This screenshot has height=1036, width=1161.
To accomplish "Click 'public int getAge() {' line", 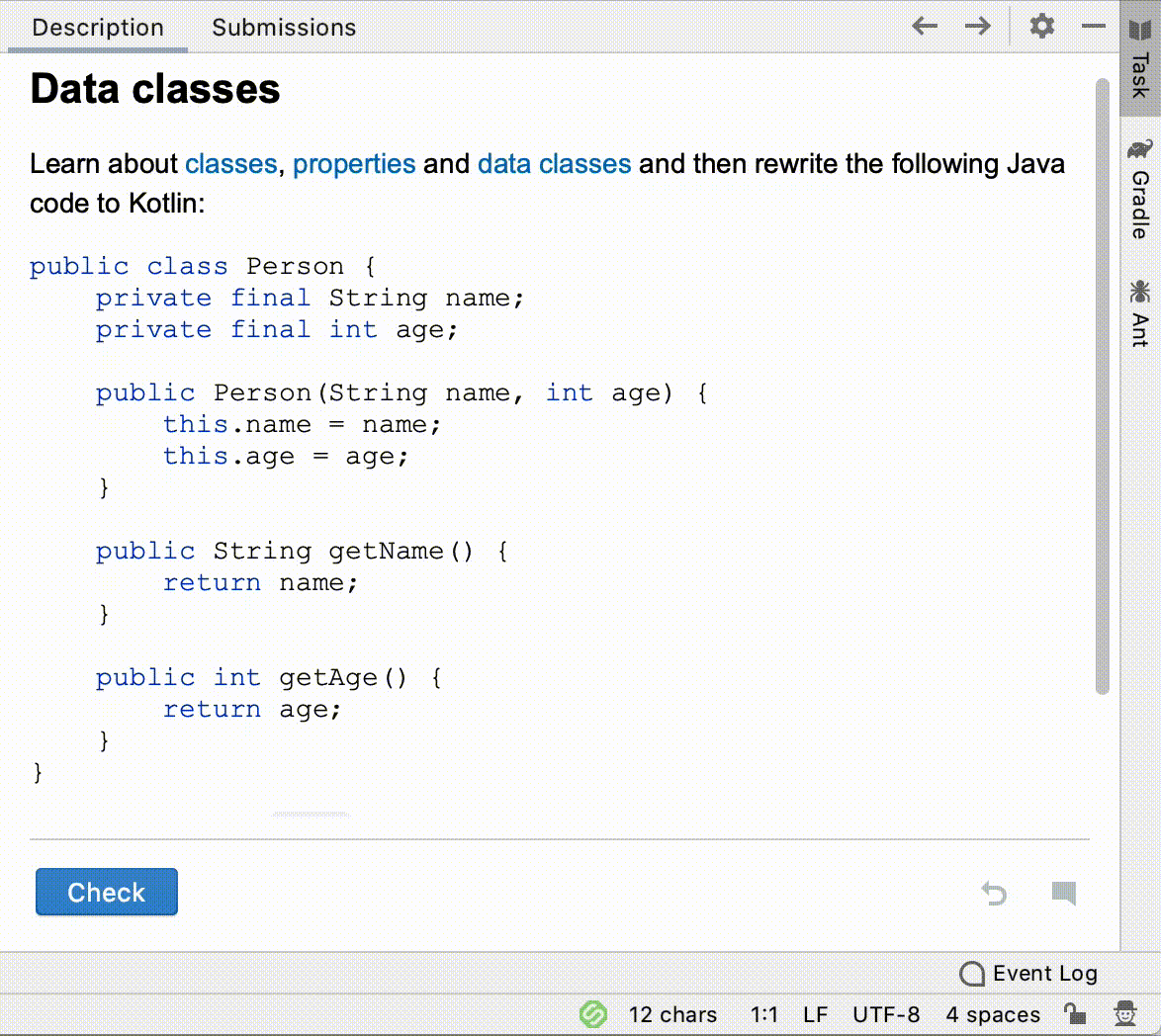I will click(x=269, y=678).
